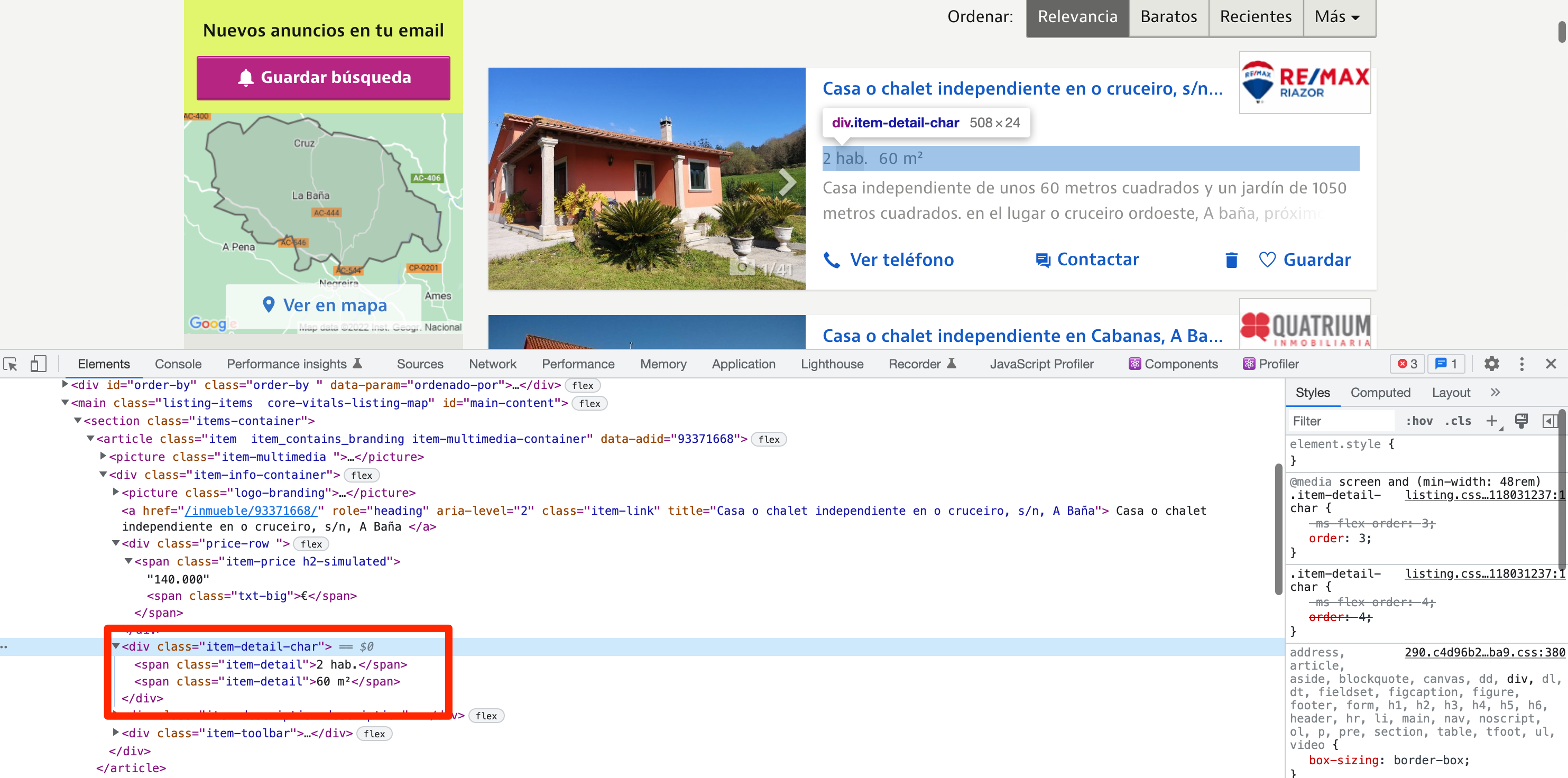Toggle the device toolbar emulation icon
The width and height of the screenshot is (1568, 778).
[38, 364]
